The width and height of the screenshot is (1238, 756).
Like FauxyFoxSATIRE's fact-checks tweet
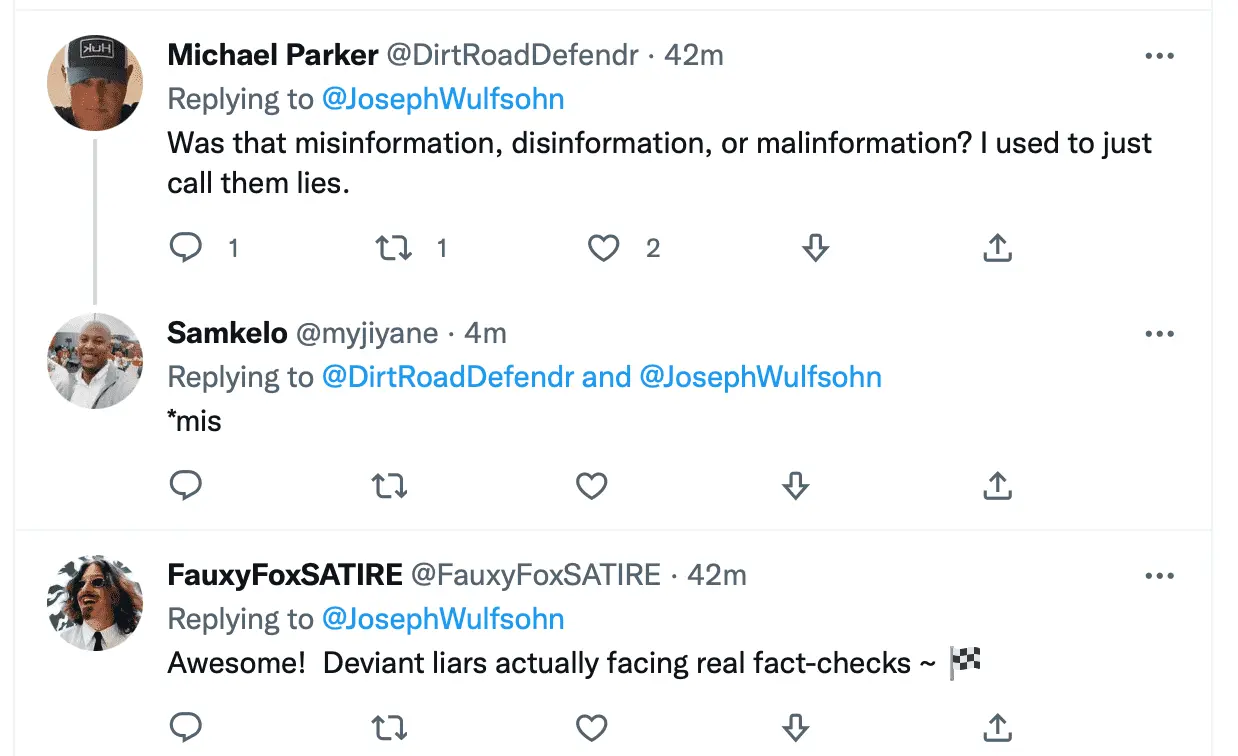pos(592,727)
